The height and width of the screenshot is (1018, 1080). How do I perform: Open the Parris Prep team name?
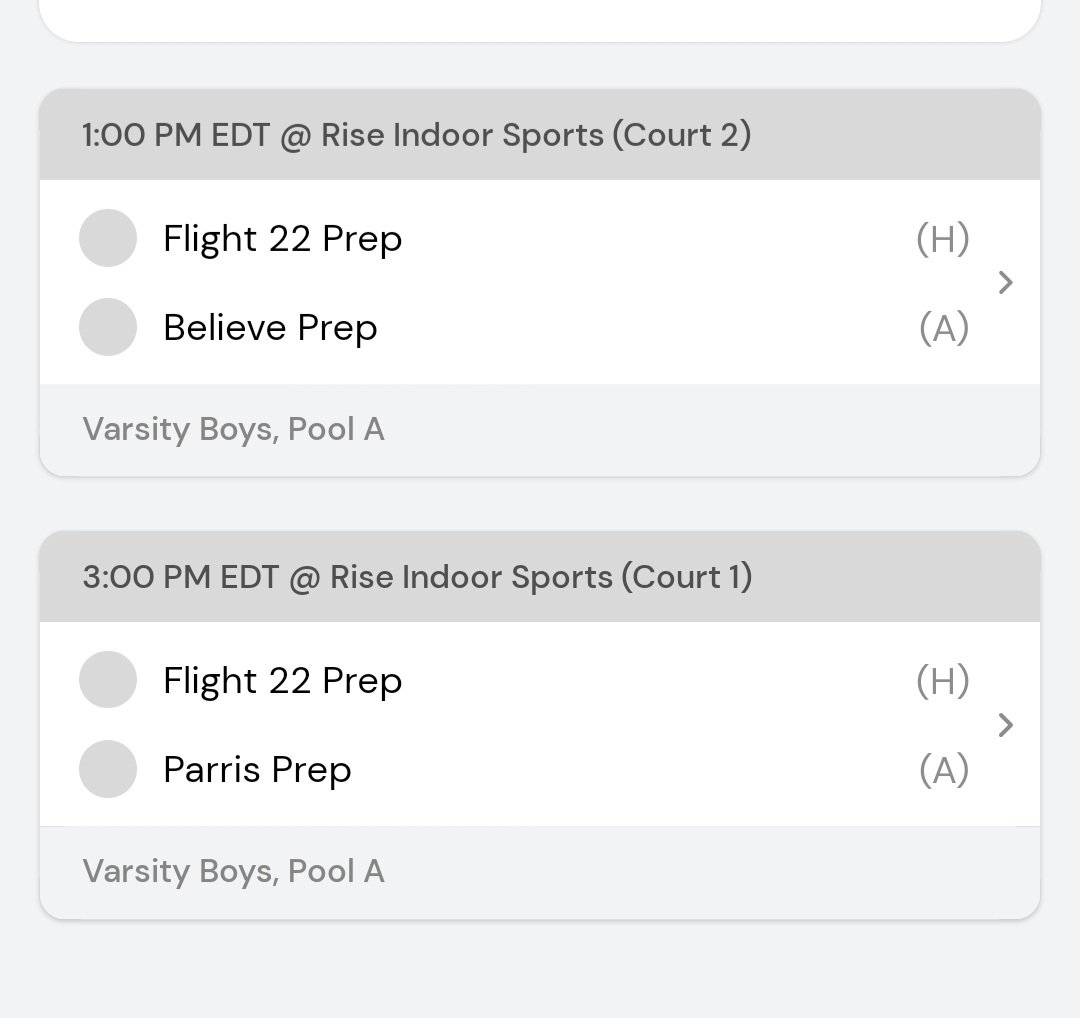[257, 770]
